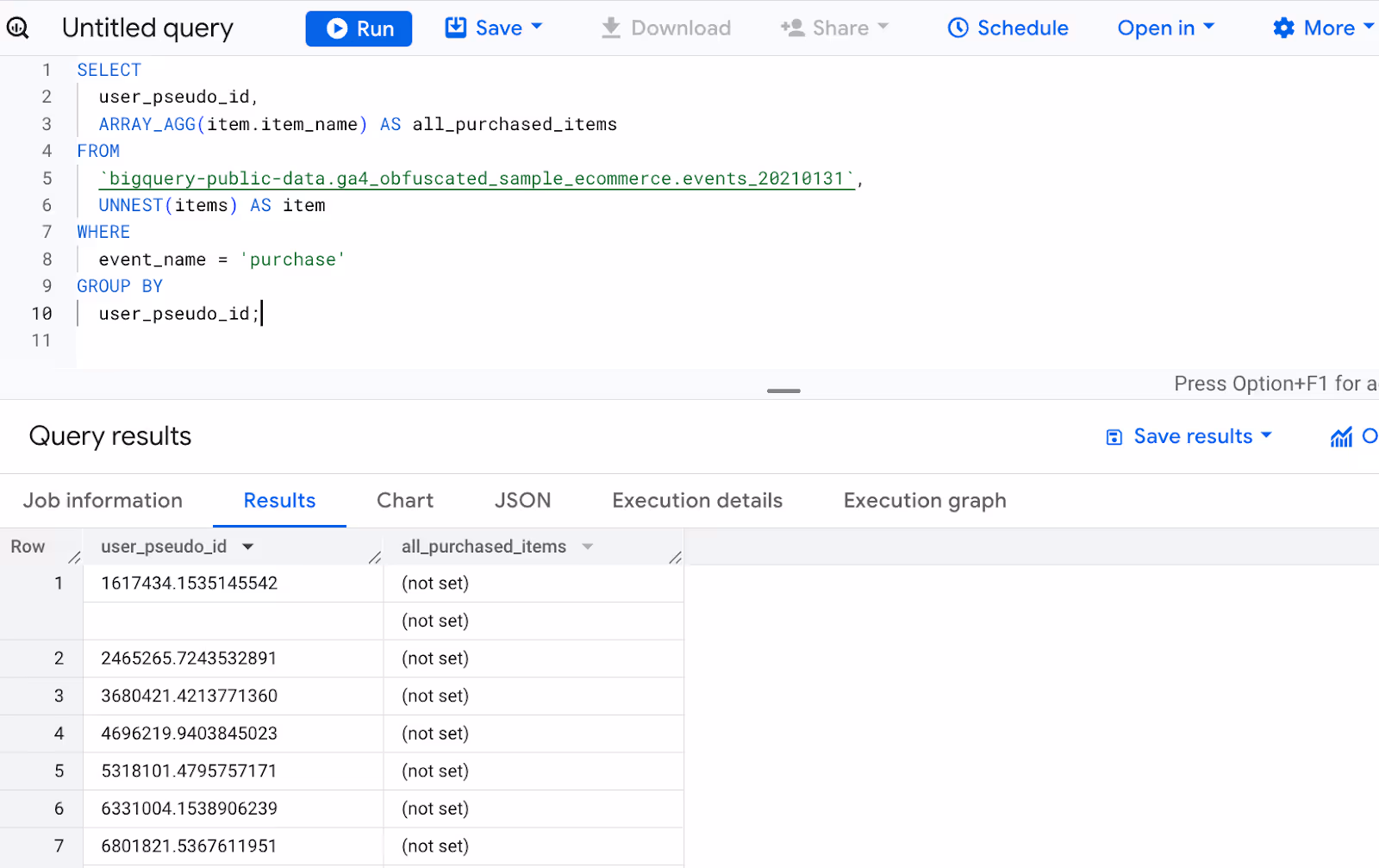1379x868 pixels.
Task: Open all_purchased_items column sort menu
Action: pyautogui.click(x=588, y=546)
